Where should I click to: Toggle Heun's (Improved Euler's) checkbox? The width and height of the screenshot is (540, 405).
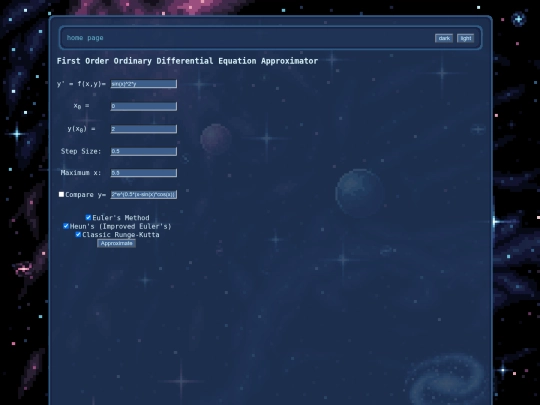pyautogui.click(x=66, y=226)
